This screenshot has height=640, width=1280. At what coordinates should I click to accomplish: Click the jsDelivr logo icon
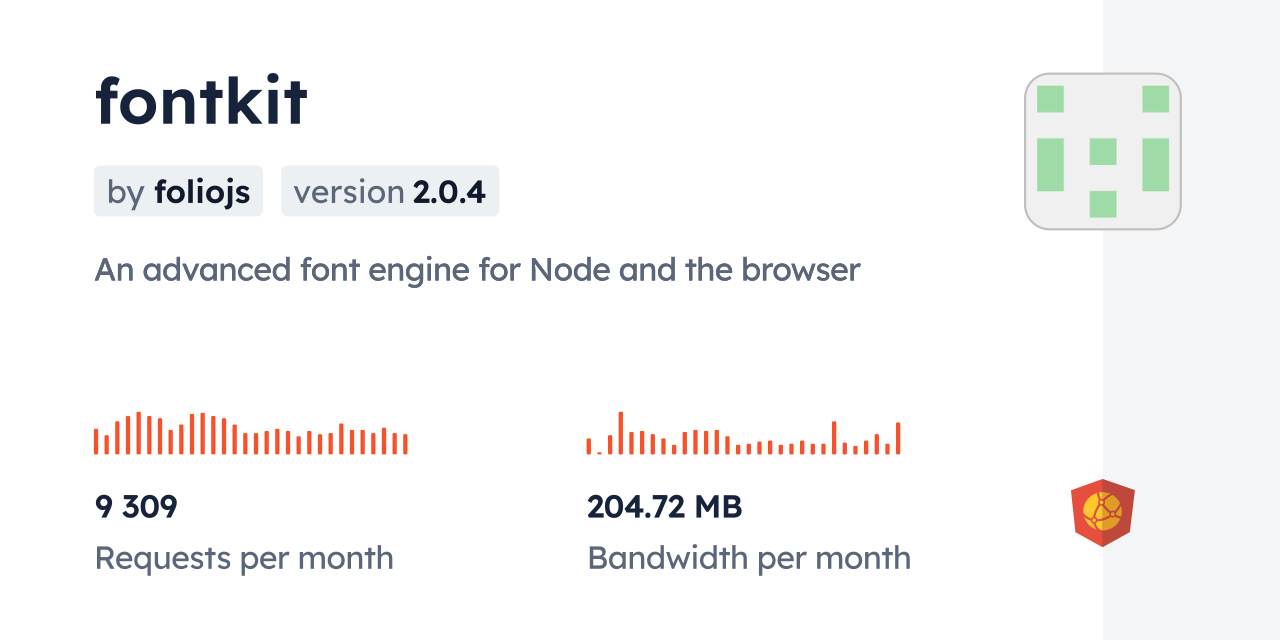tap(1102, 512)
